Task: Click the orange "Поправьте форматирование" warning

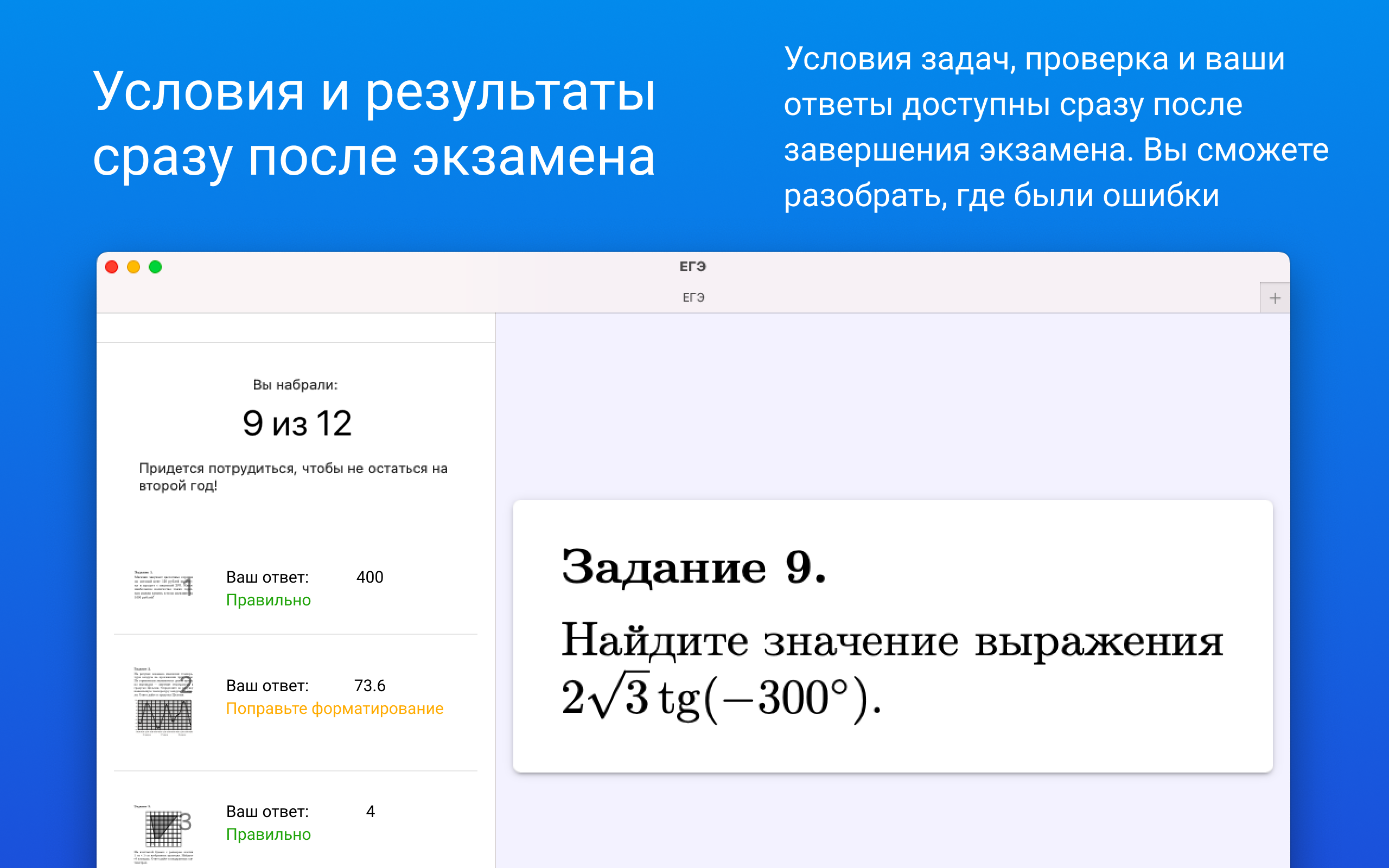Action: (335, 709)
